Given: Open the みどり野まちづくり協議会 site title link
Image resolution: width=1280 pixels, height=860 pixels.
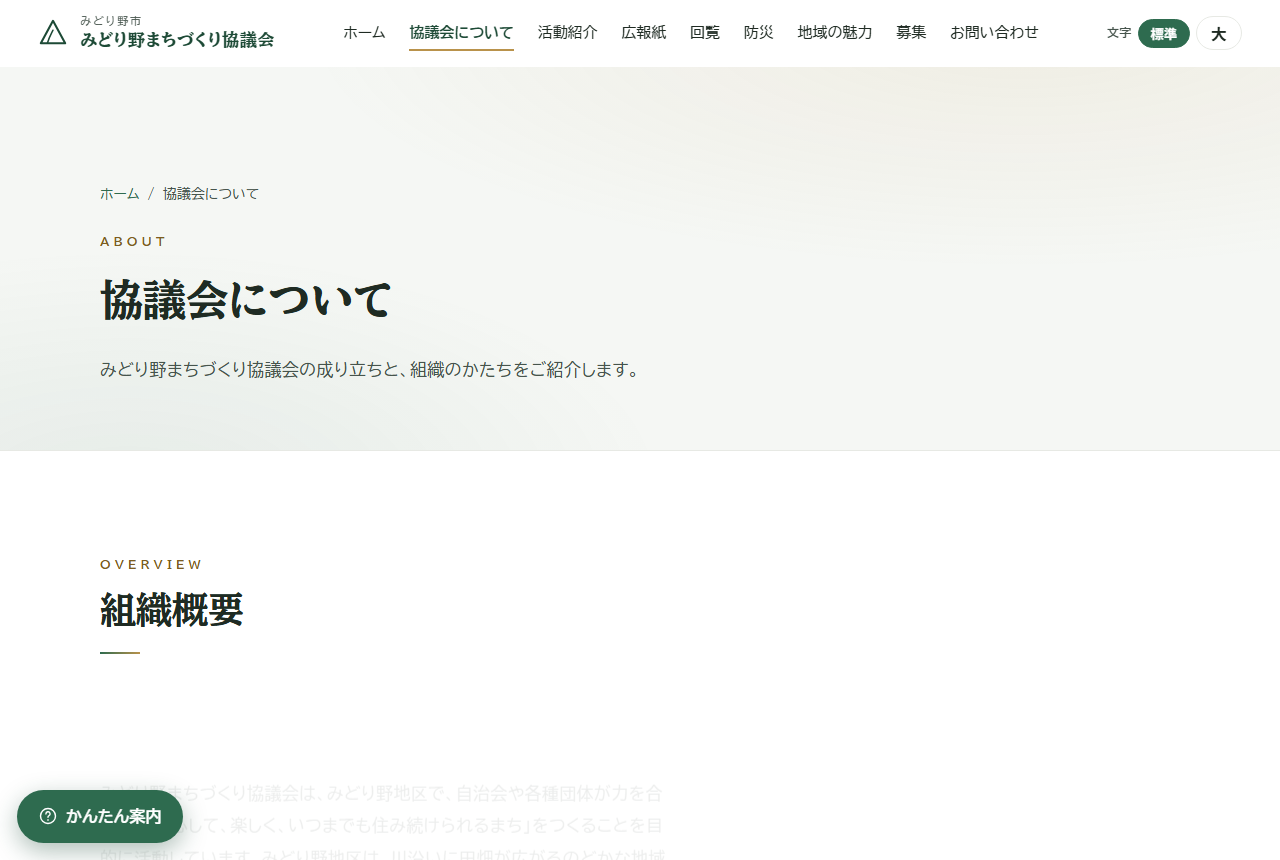Looking at the screenshot, I should [177, 40].
